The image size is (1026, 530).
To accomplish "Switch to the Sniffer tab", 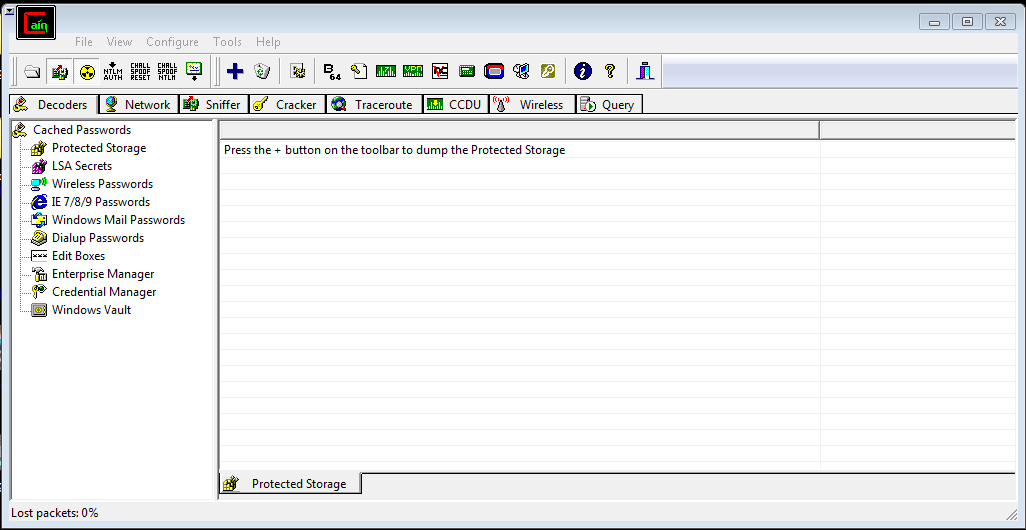I will (x=213, y=105).
